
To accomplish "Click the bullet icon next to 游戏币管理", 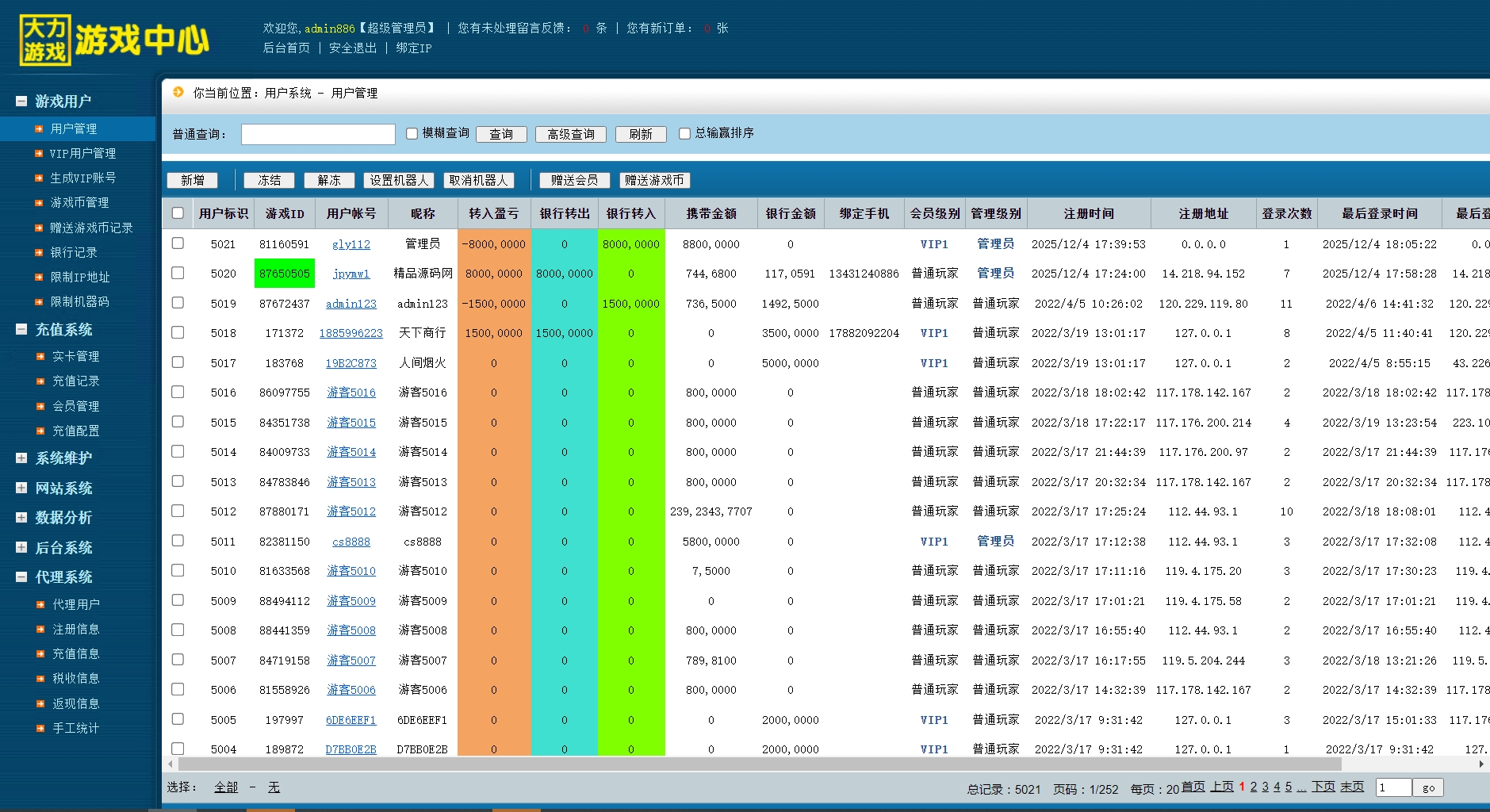I will 39,202.
